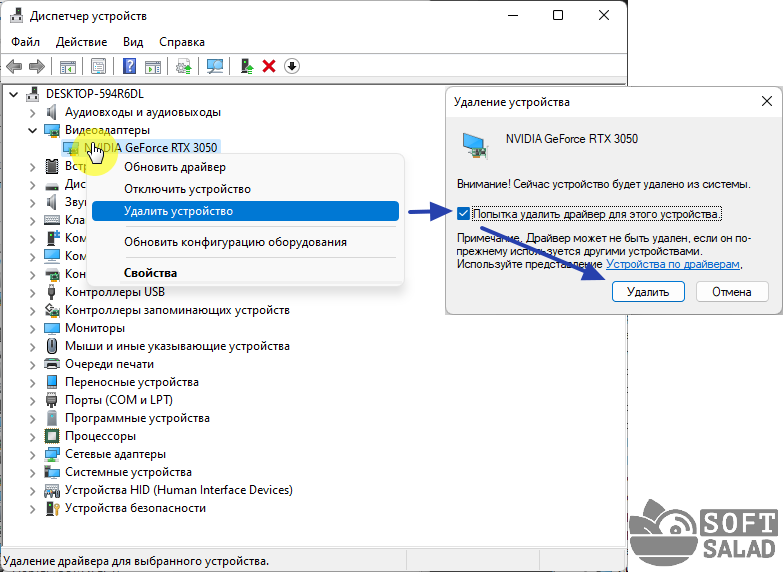The width and height of the screenshot is (783, 572).
Task: Open 'Свойства' from context menu
Action: [x=245, y=273]
